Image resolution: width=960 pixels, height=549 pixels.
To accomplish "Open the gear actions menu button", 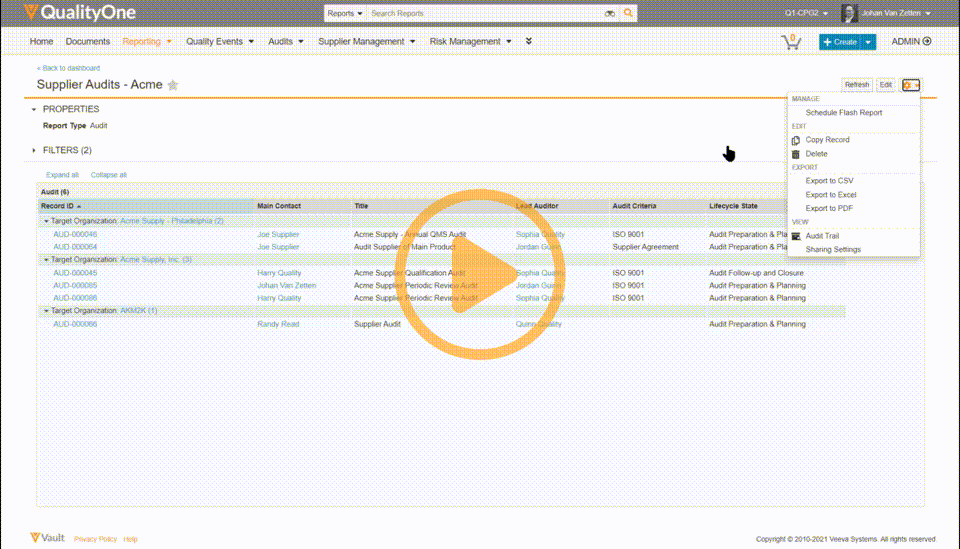I will point(911,85).
